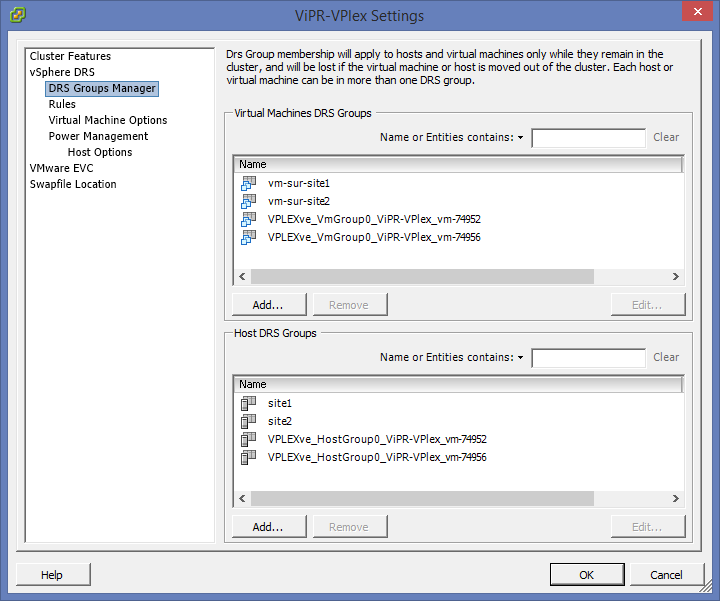Open the Rules settings page
Image resolution: width=720 pixels, height=601 pixels.
pos(62,104)
